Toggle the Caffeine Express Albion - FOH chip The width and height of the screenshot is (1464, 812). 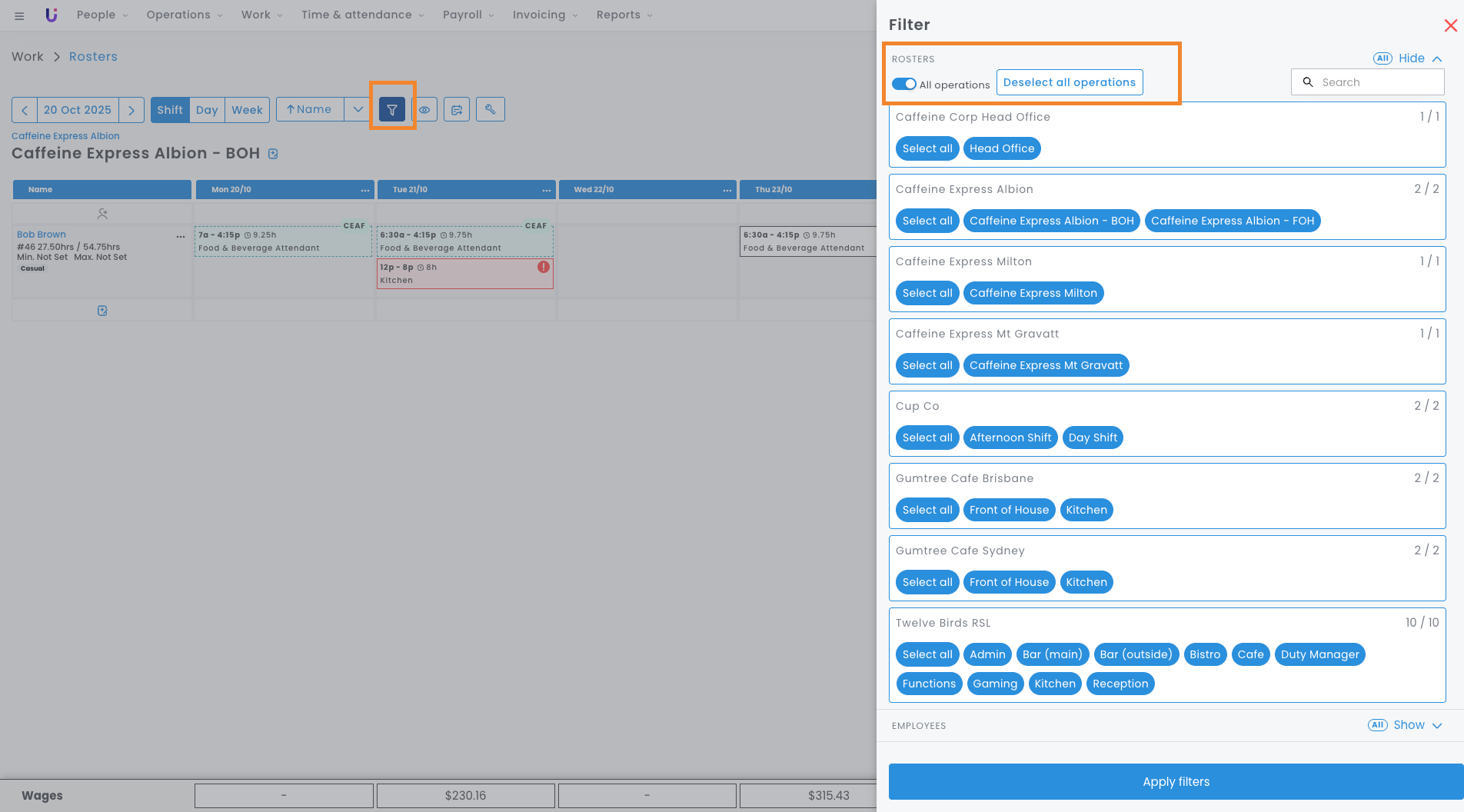[1232, 221]
